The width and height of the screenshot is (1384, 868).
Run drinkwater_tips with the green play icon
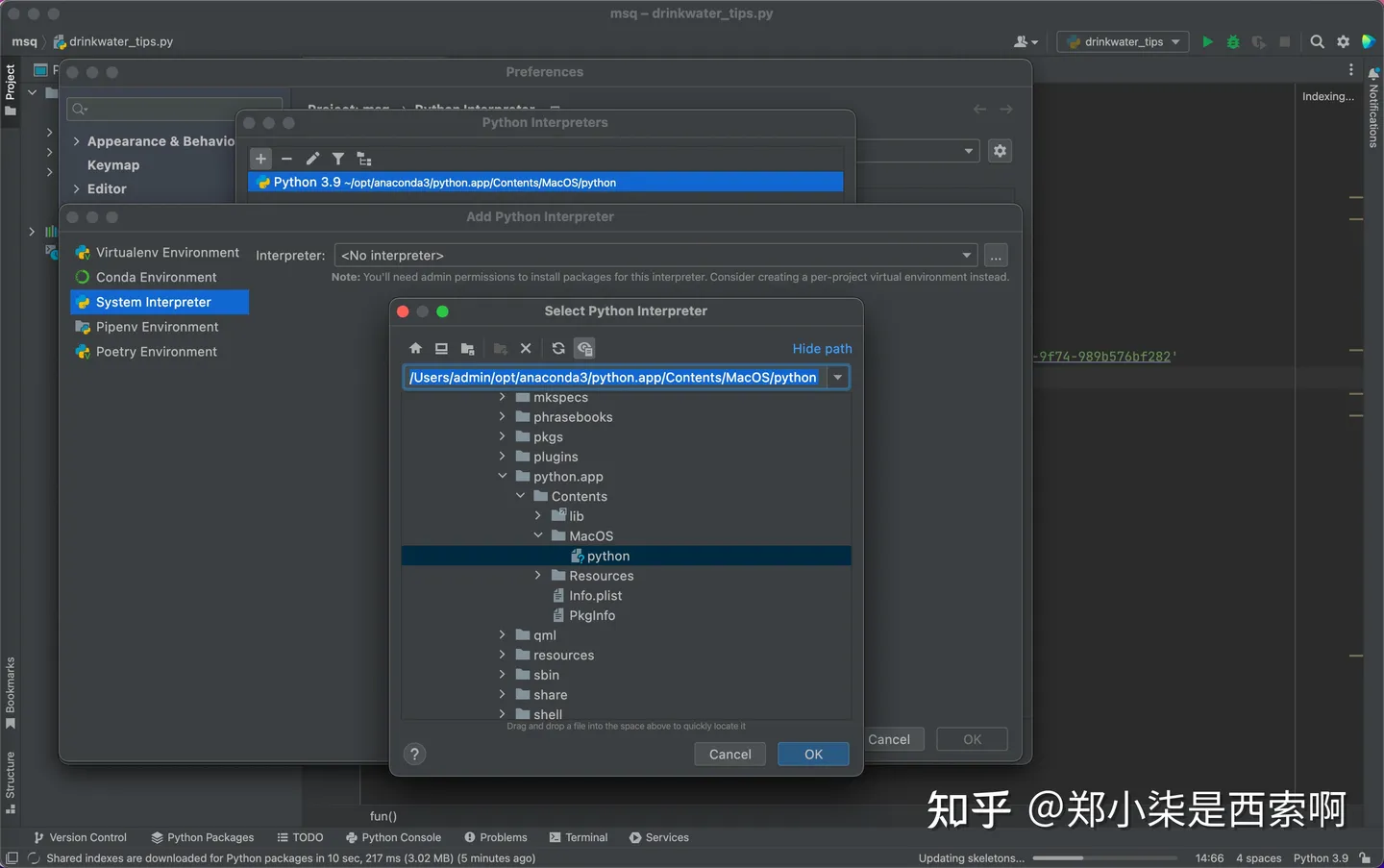point(1208,42)
